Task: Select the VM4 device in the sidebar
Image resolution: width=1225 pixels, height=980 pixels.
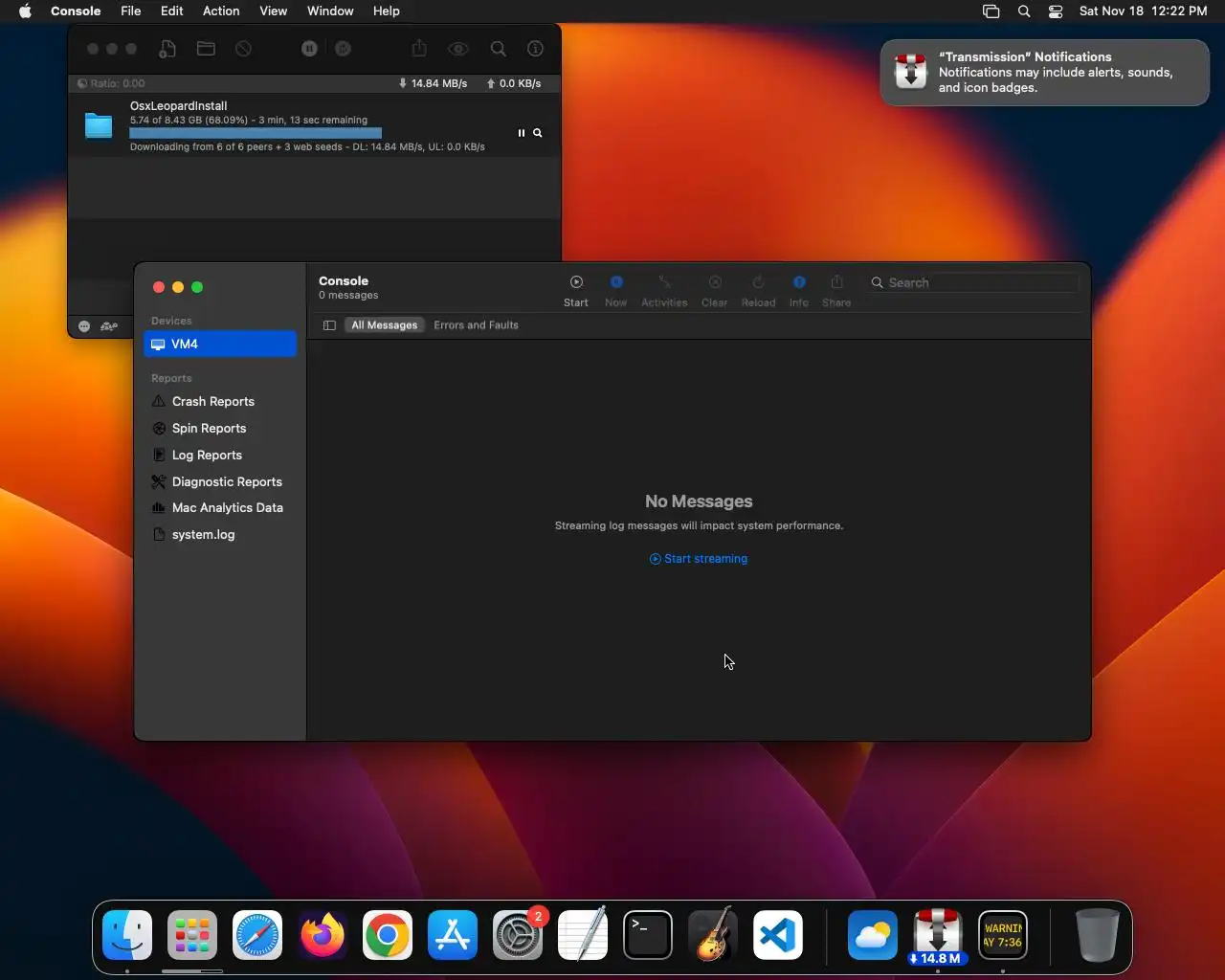Action: (220, 344)
